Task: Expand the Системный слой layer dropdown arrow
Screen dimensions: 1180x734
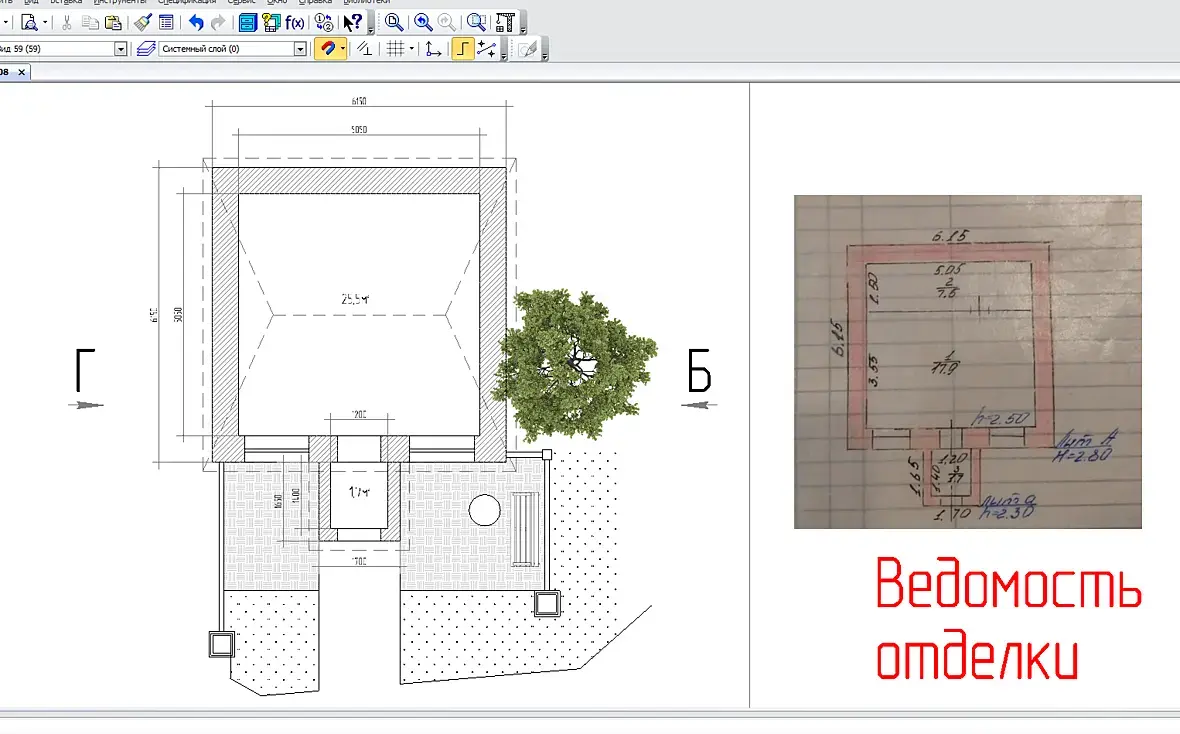Action: [300, 49]
